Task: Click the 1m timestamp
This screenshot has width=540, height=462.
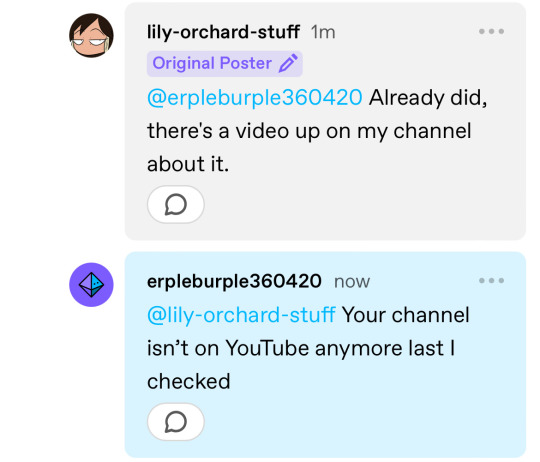Action: [323, 32]
